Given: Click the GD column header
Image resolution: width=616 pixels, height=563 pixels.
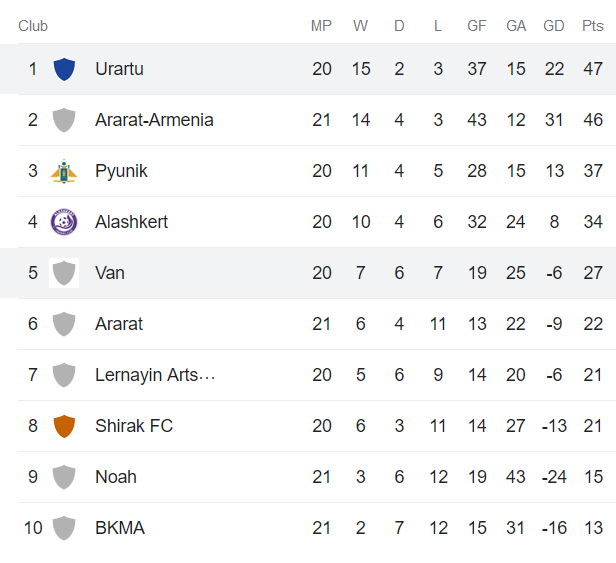Looking at the screenshot, I should tap(554, 26).
